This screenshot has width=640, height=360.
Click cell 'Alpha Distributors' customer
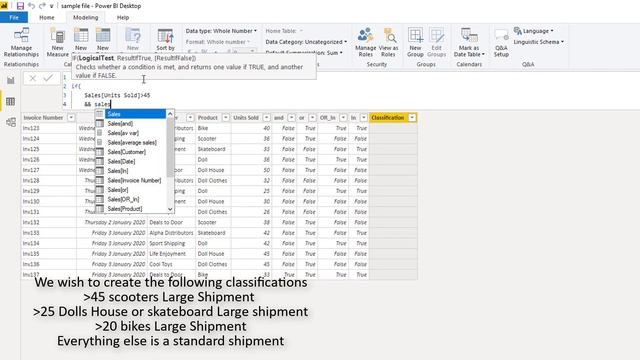[x=171, y=233]
